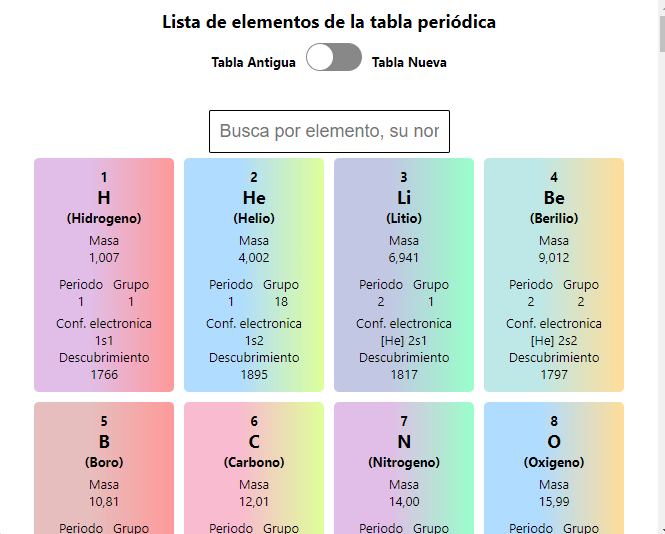This screenshot has height=534, width=665.
Task: Click the 'Li' symbol in the Litio card
Action: [404, 197]
